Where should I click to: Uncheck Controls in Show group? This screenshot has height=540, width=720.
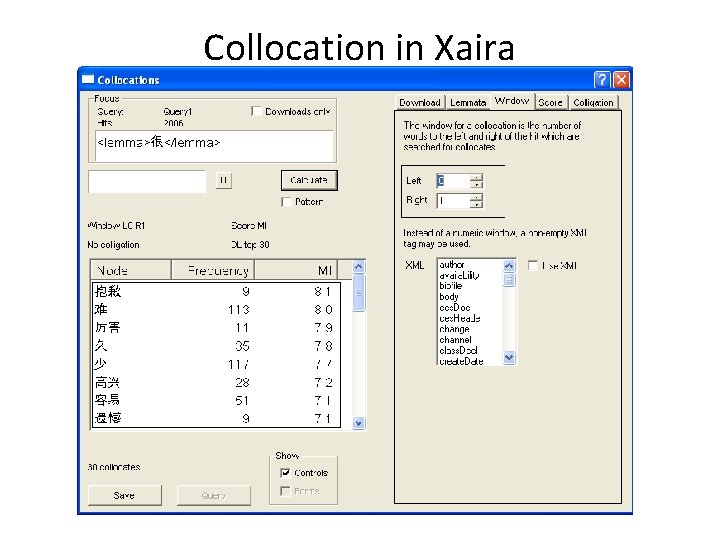(x=285, y=473)
